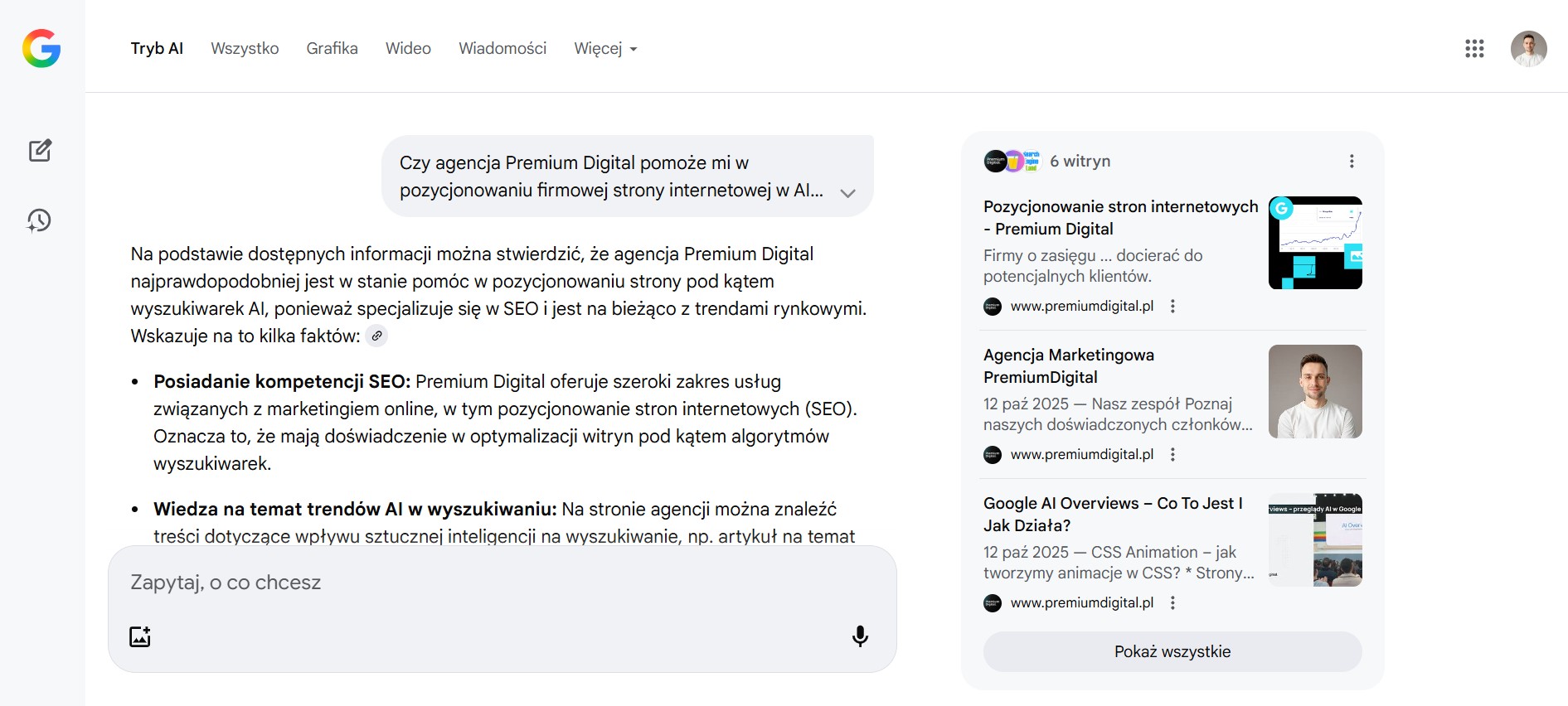Open more options for Pozycjonowanie stron result

[x=1172, y=307]
